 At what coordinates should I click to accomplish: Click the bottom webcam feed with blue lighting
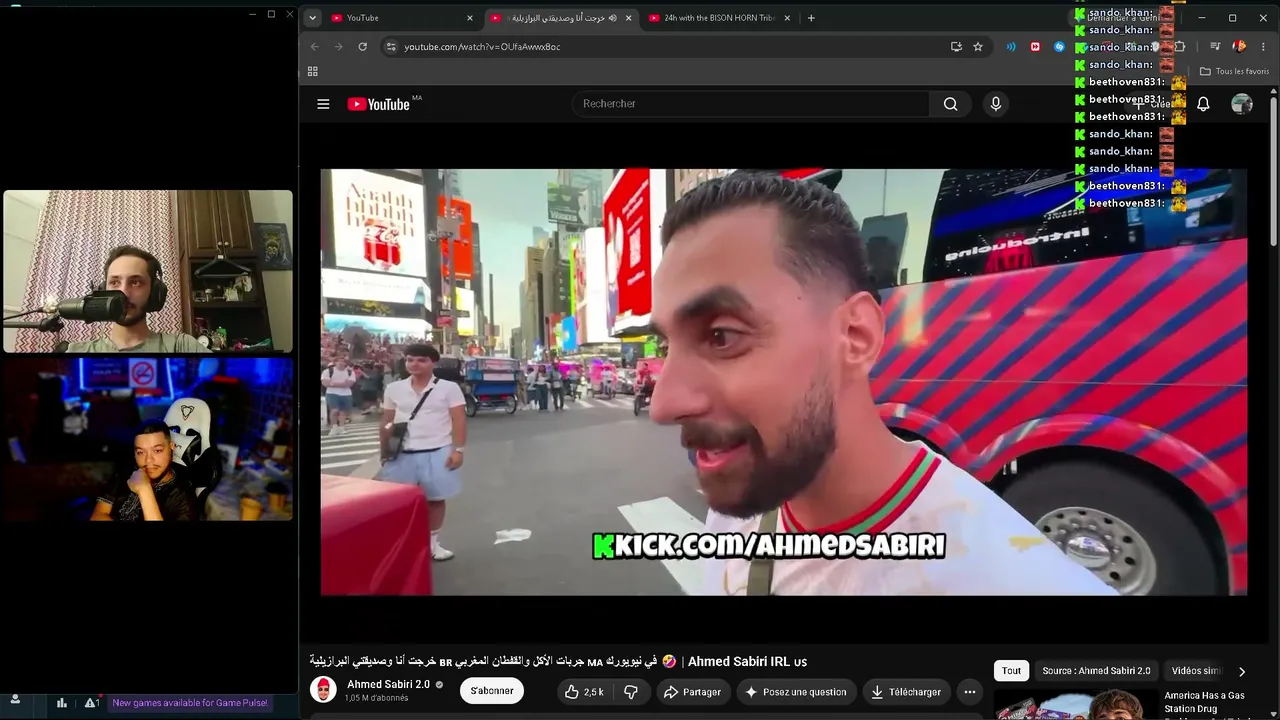[x=148, y=440]
